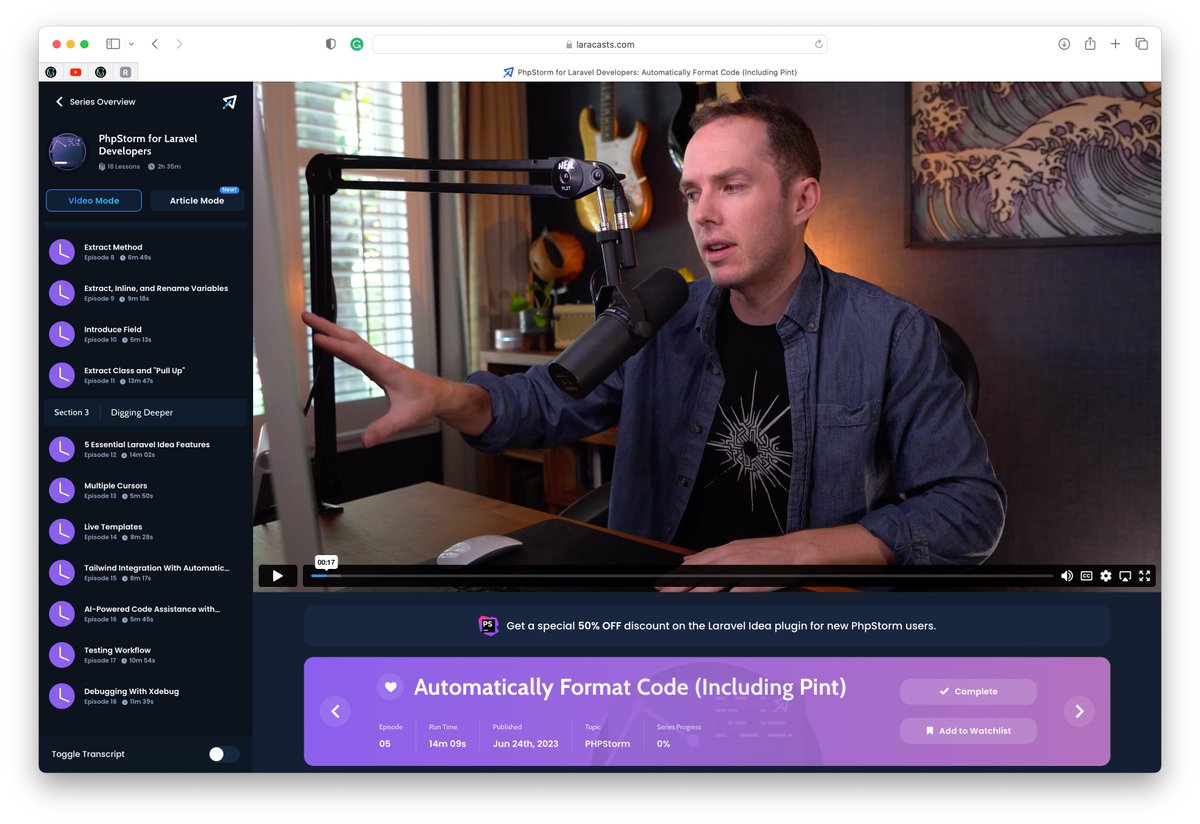Click the PHPStorm topic link

(607, 744)
